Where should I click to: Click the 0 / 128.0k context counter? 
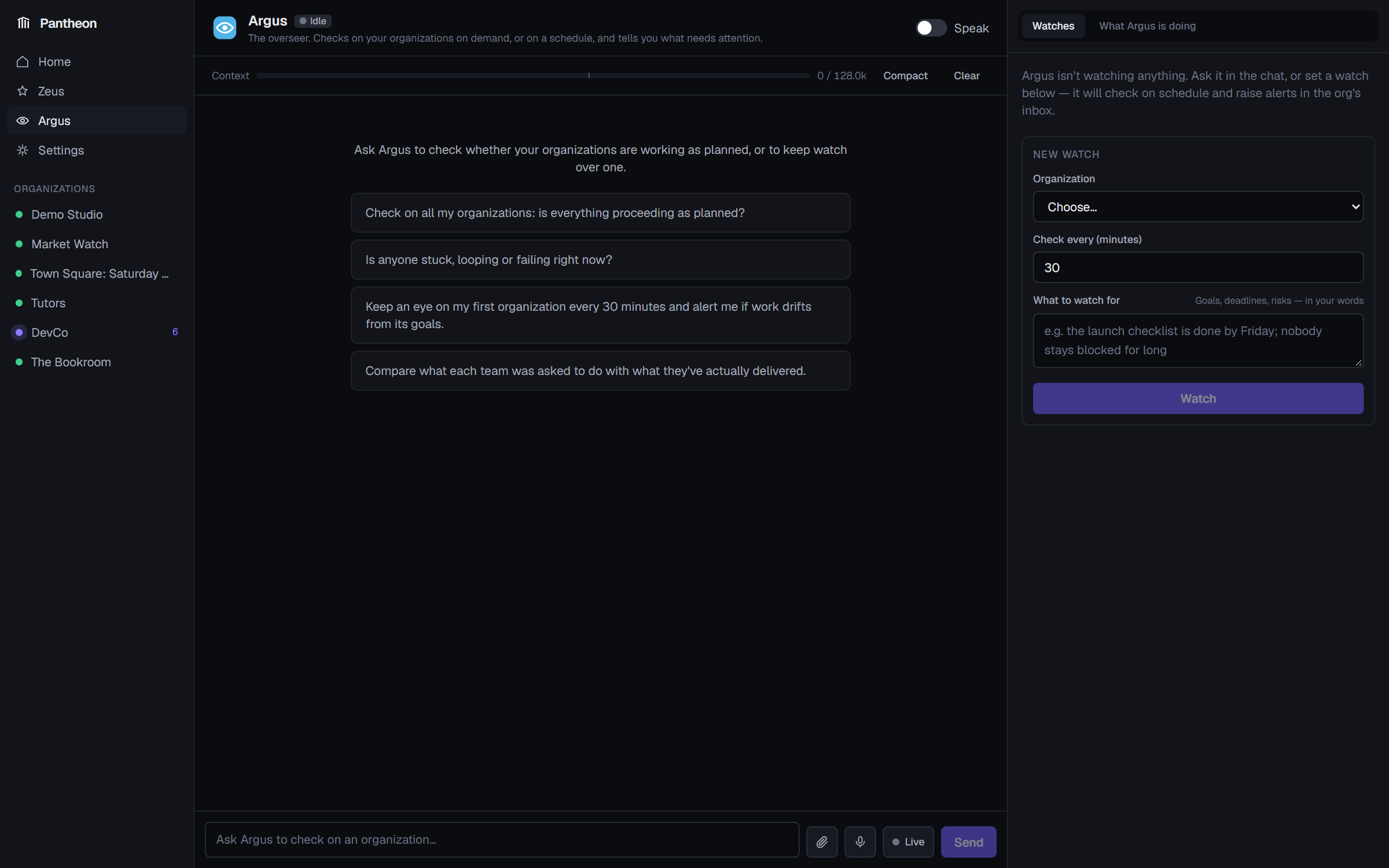[x=842, y=76]
